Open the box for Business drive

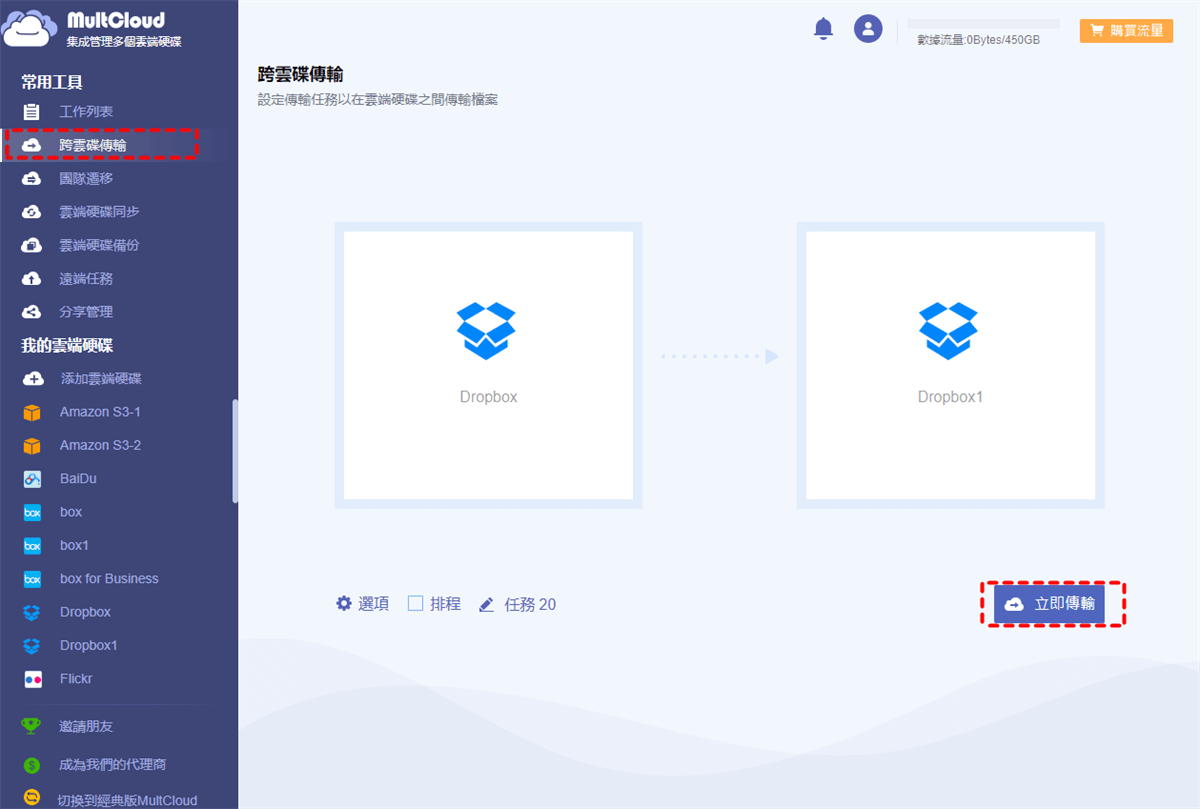pos(109,579)
